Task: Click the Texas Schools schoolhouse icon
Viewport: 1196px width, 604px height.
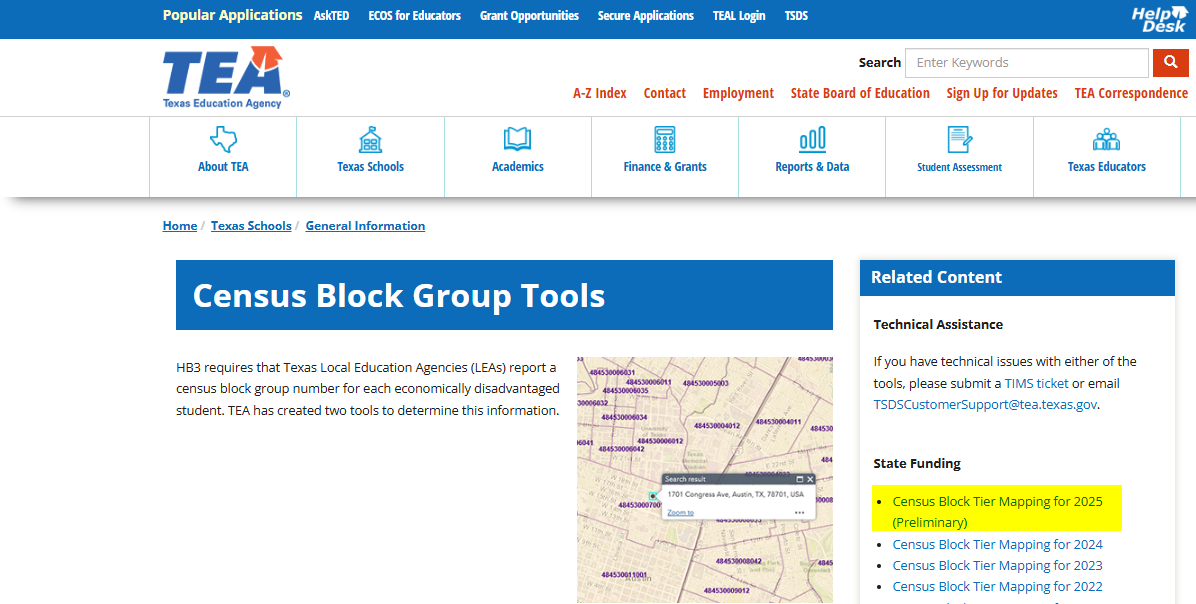Action: point(370,140)
